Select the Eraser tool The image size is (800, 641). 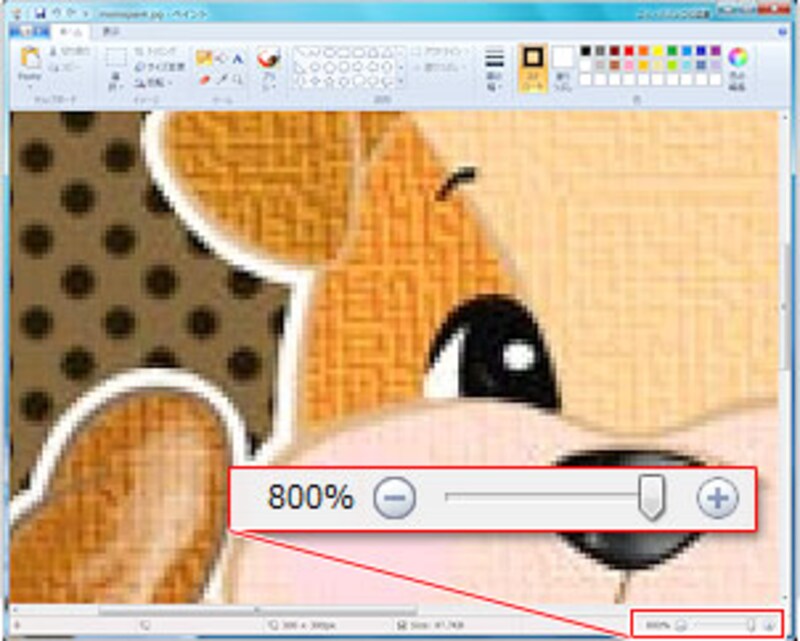tap(205, 80)
